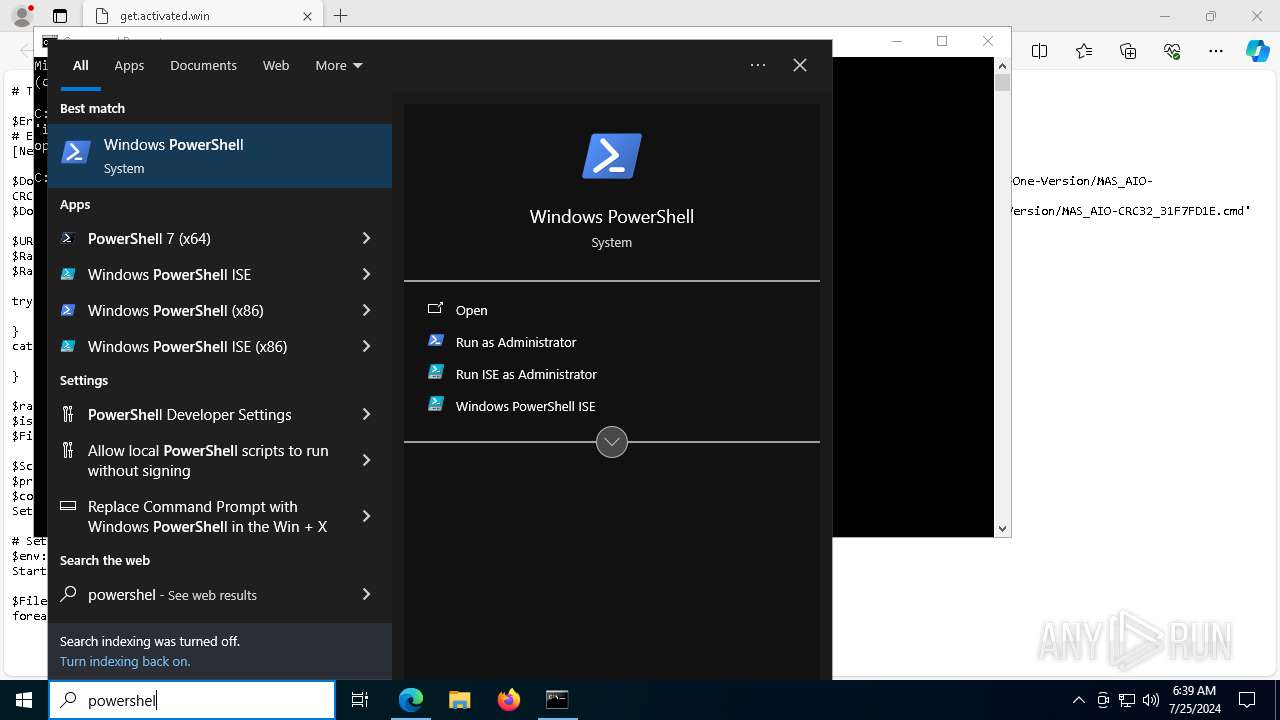Select the Apps search tab

tap(129, 65)
